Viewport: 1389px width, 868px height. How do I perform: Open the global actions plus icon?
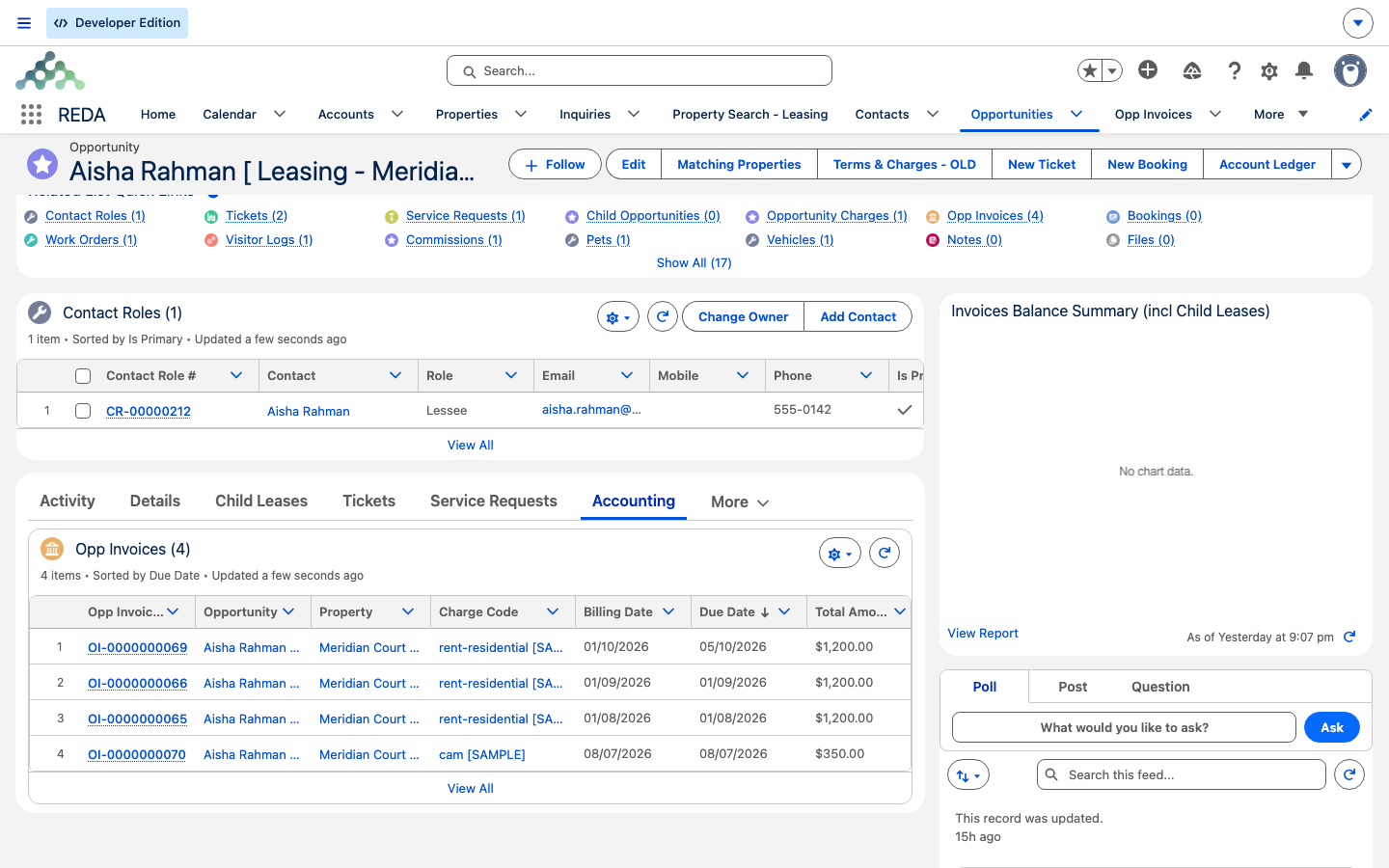(x=1148, y=69)
